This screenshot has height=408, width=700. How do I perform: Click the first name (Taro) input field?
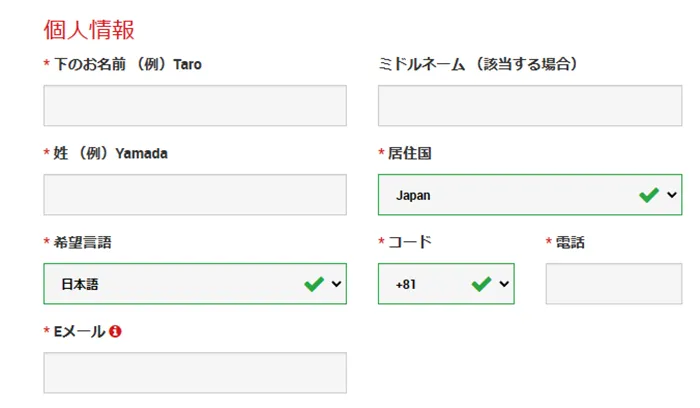pos(195,106)
